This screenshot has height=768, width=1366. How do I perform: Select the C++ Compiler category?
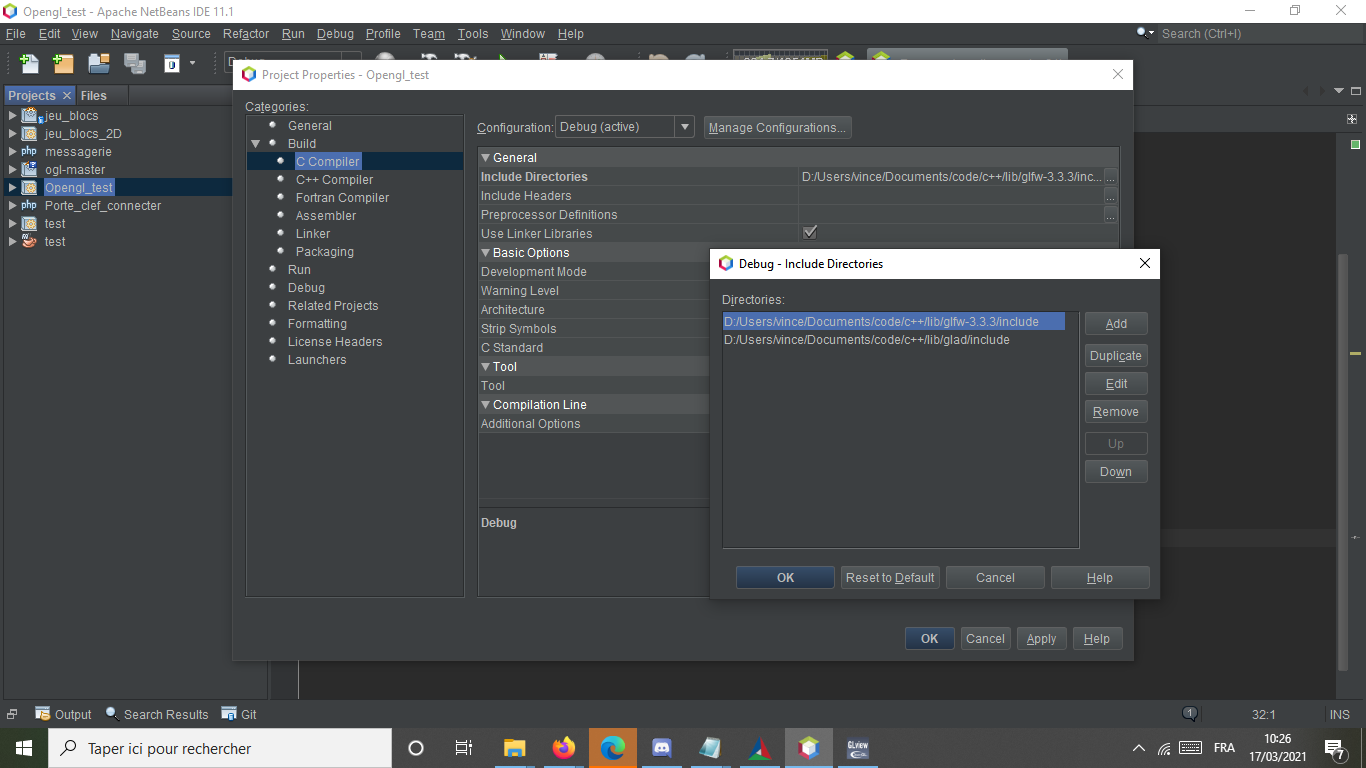coord(334,180)
